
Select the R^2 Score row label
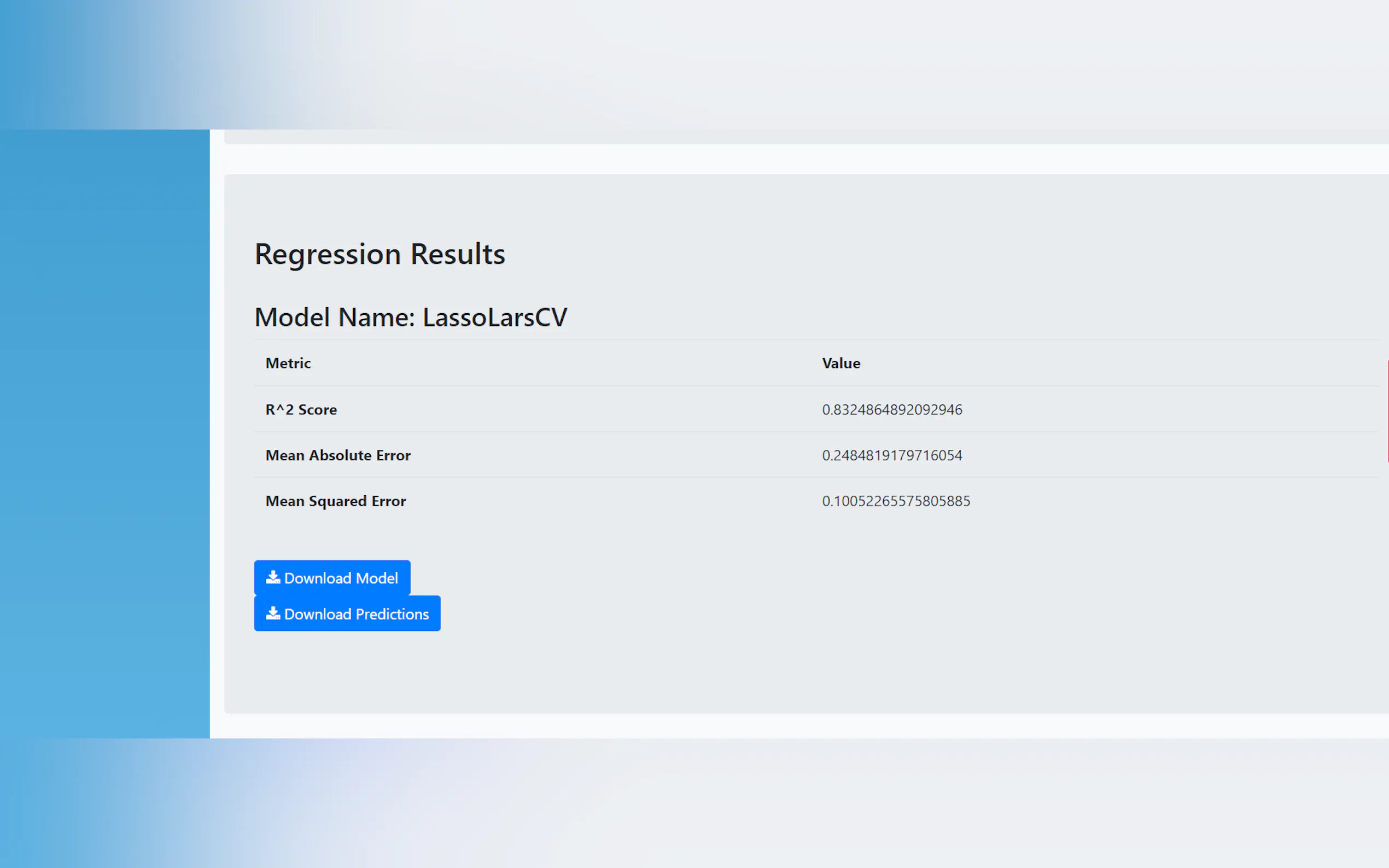pyautogui.click(x=301, y=409)
